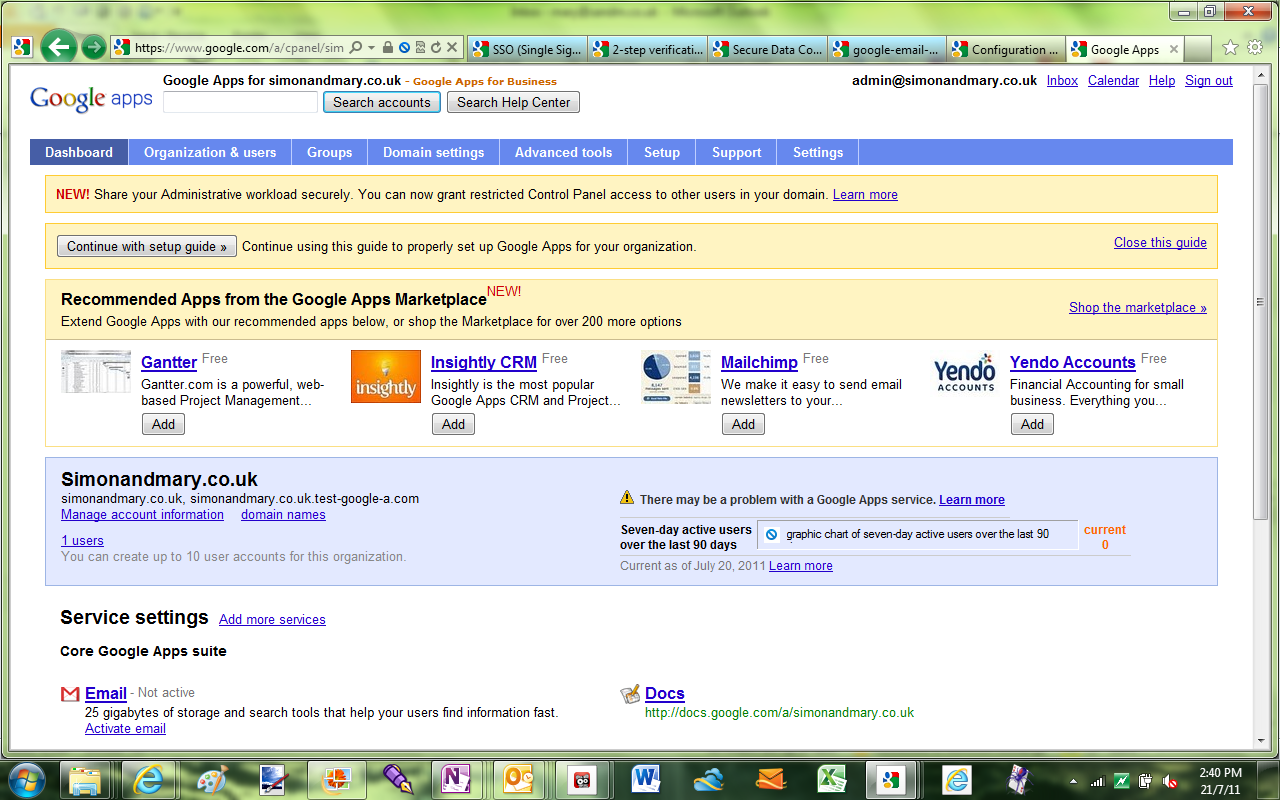Open the Dashboard navigation tab
Screen dimensions: 1280x800
click(x=79, y=152)
